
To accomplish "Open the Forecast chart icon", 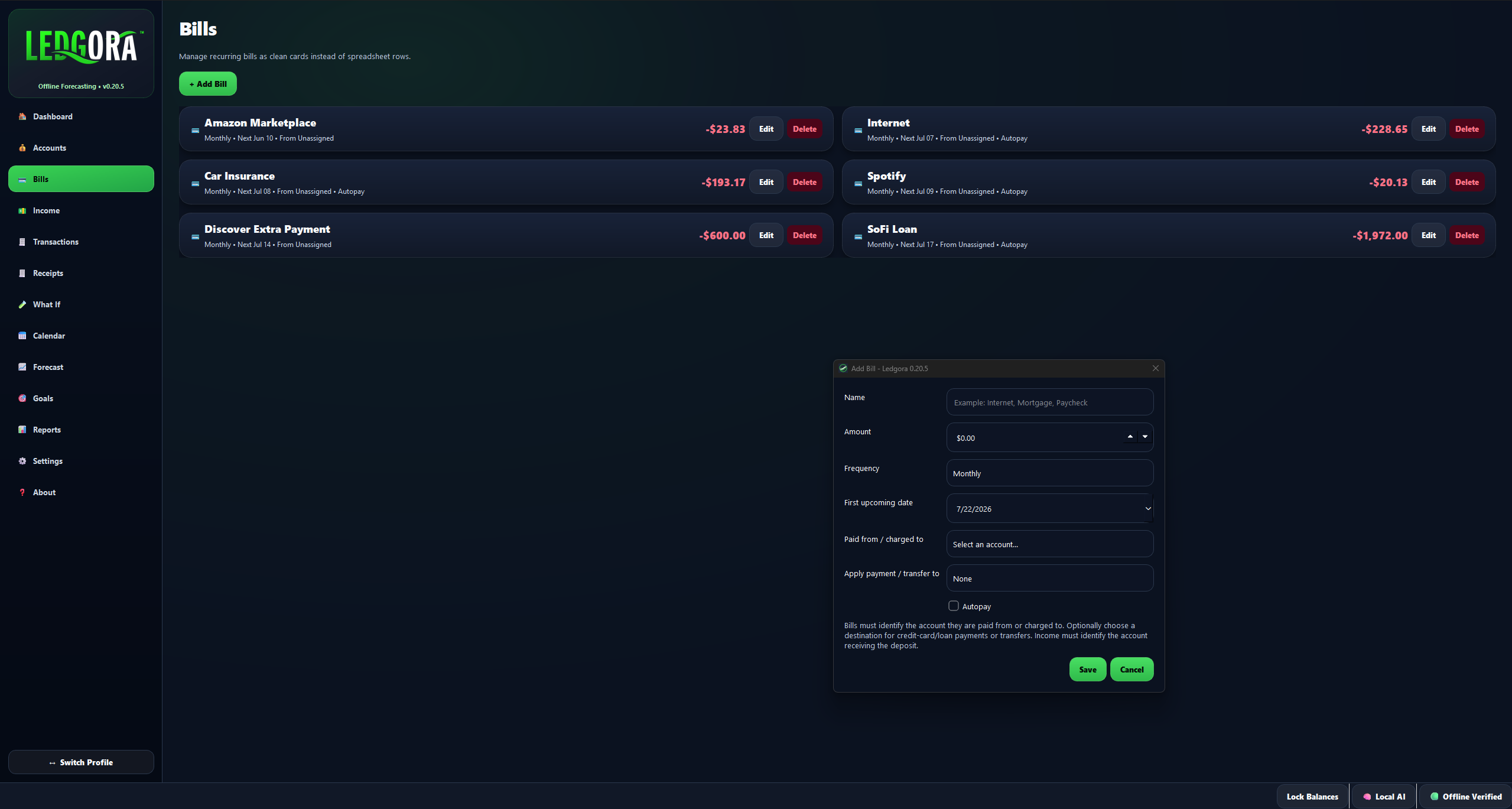I will tap(22, 367).
